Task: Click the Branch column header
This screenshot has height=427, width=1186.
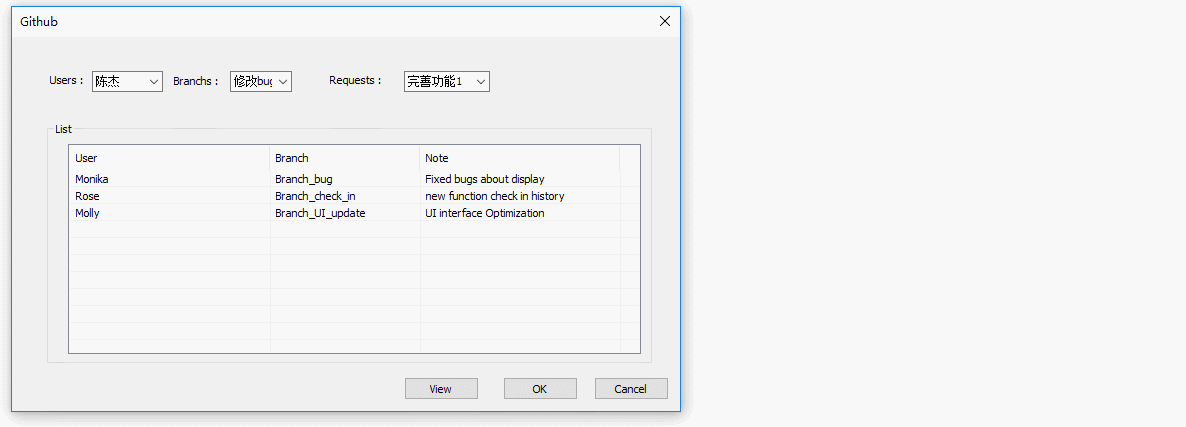Action: (344, 158)
